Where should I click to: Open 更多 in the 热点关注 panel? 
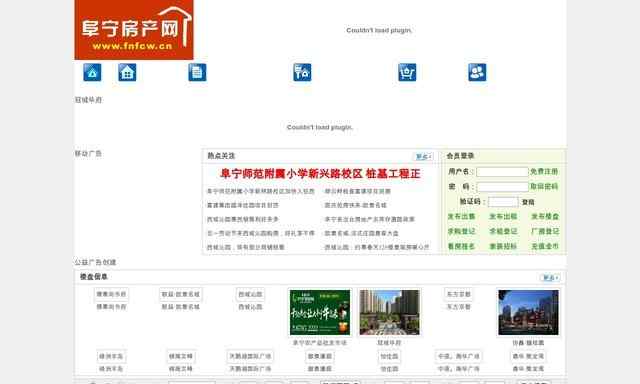coord(423,156)
